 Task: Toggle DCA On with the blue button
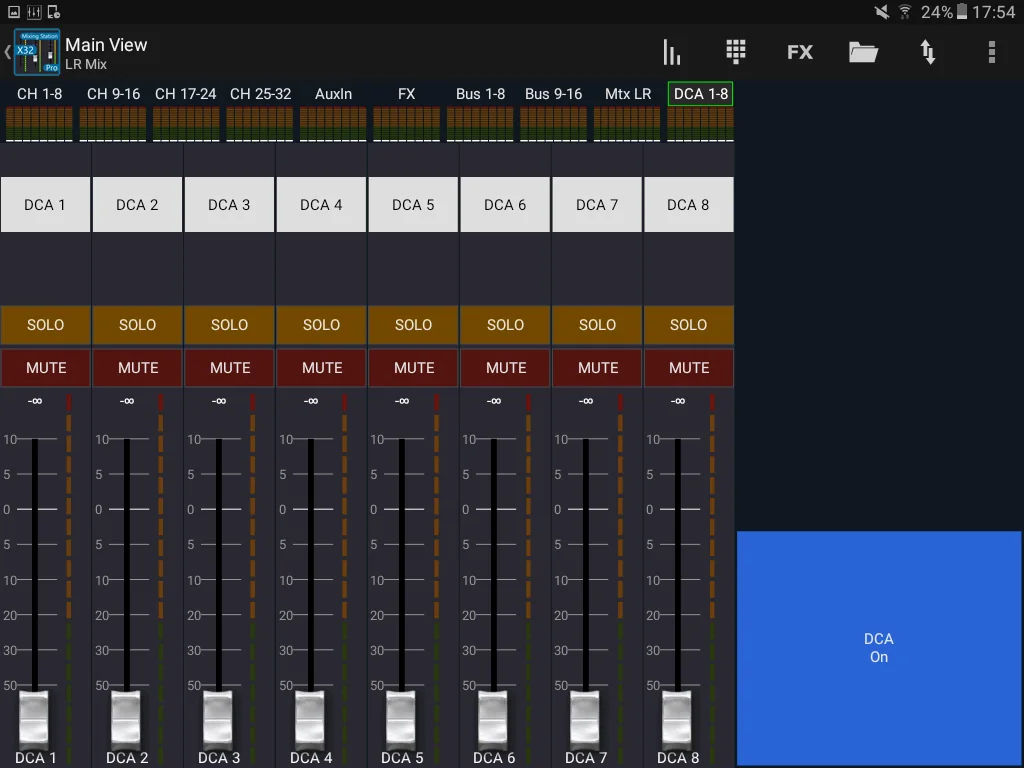pos(879,648)
